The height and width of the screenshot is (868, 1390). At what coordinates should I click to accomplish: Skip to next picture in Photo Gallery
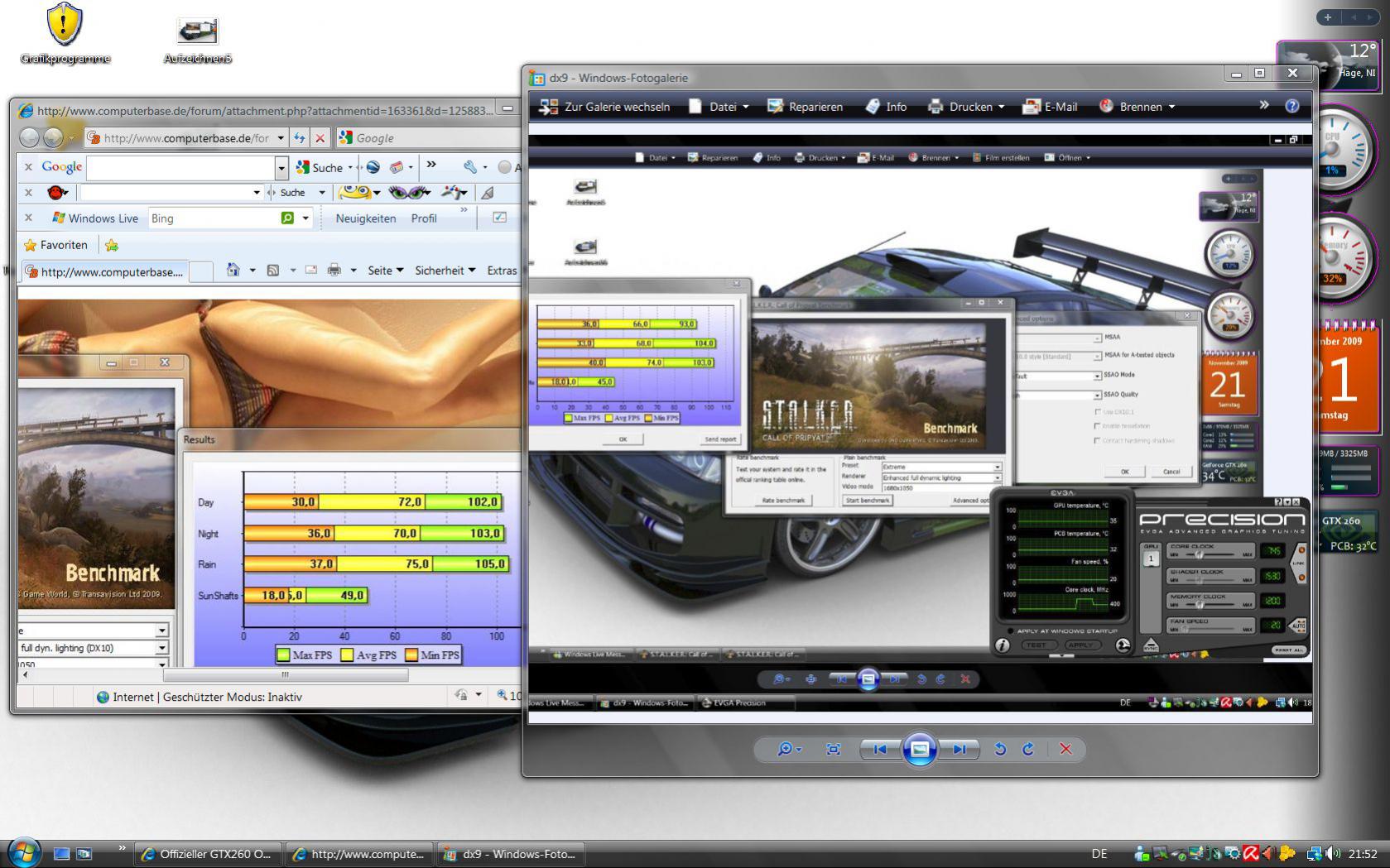point(959,749)
